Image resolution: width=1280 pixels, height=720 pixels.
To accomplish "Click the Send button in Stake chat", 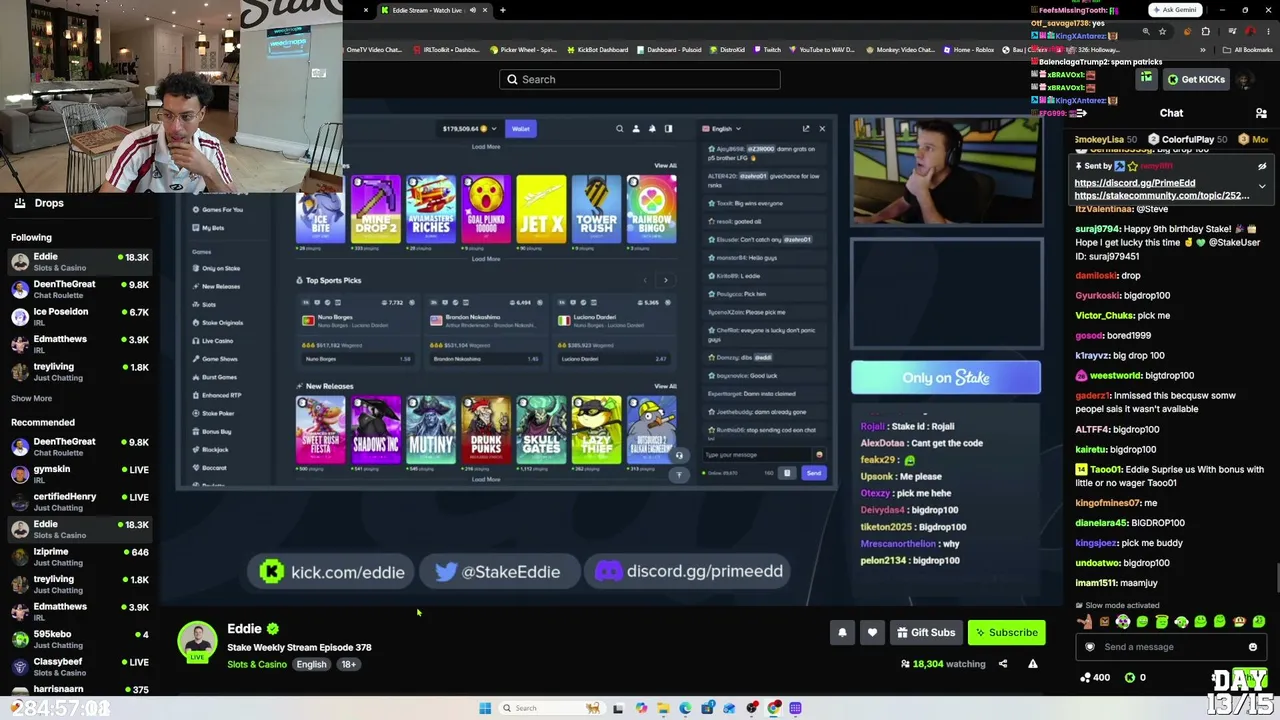I will pos(814,473).
